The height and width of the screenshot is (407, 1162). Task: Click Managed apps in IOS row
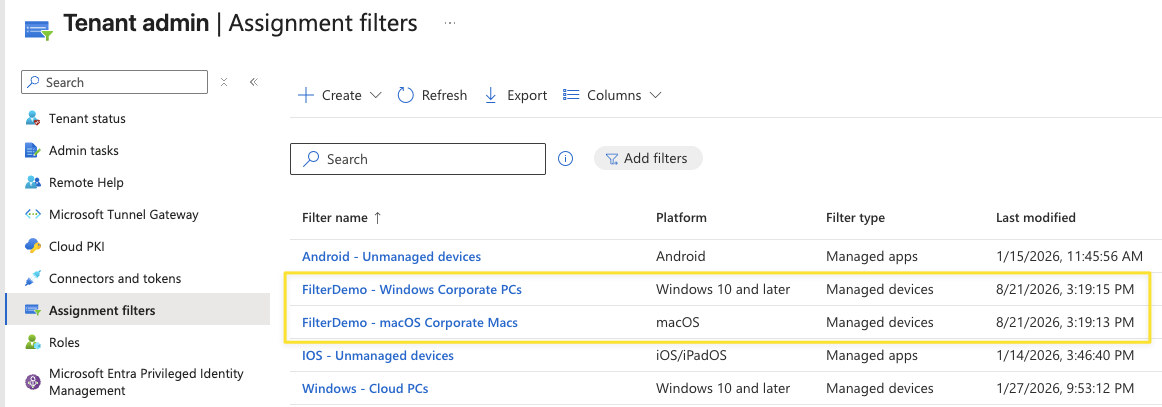tap(872, 356)
